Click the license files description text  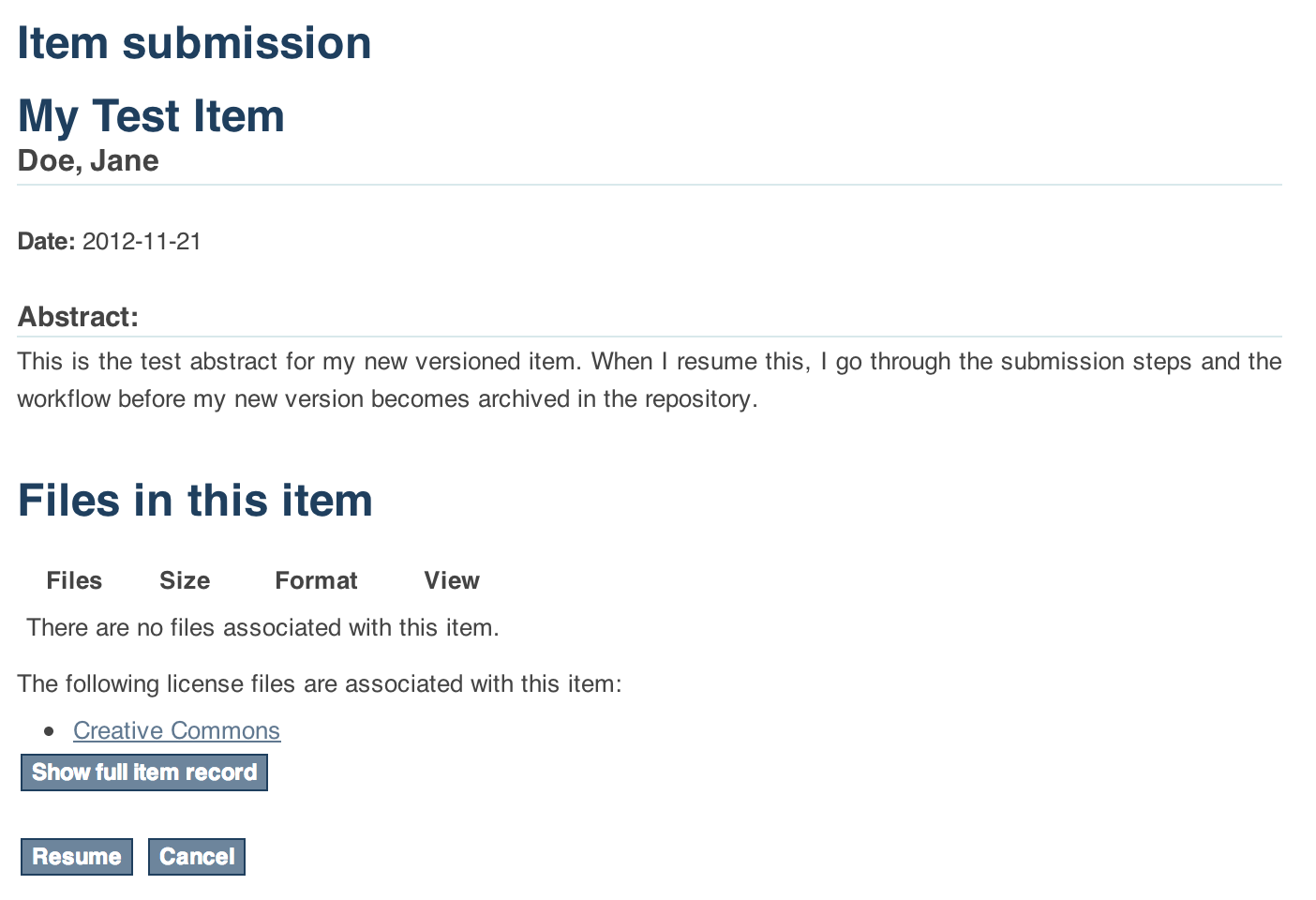click(319, 684)
